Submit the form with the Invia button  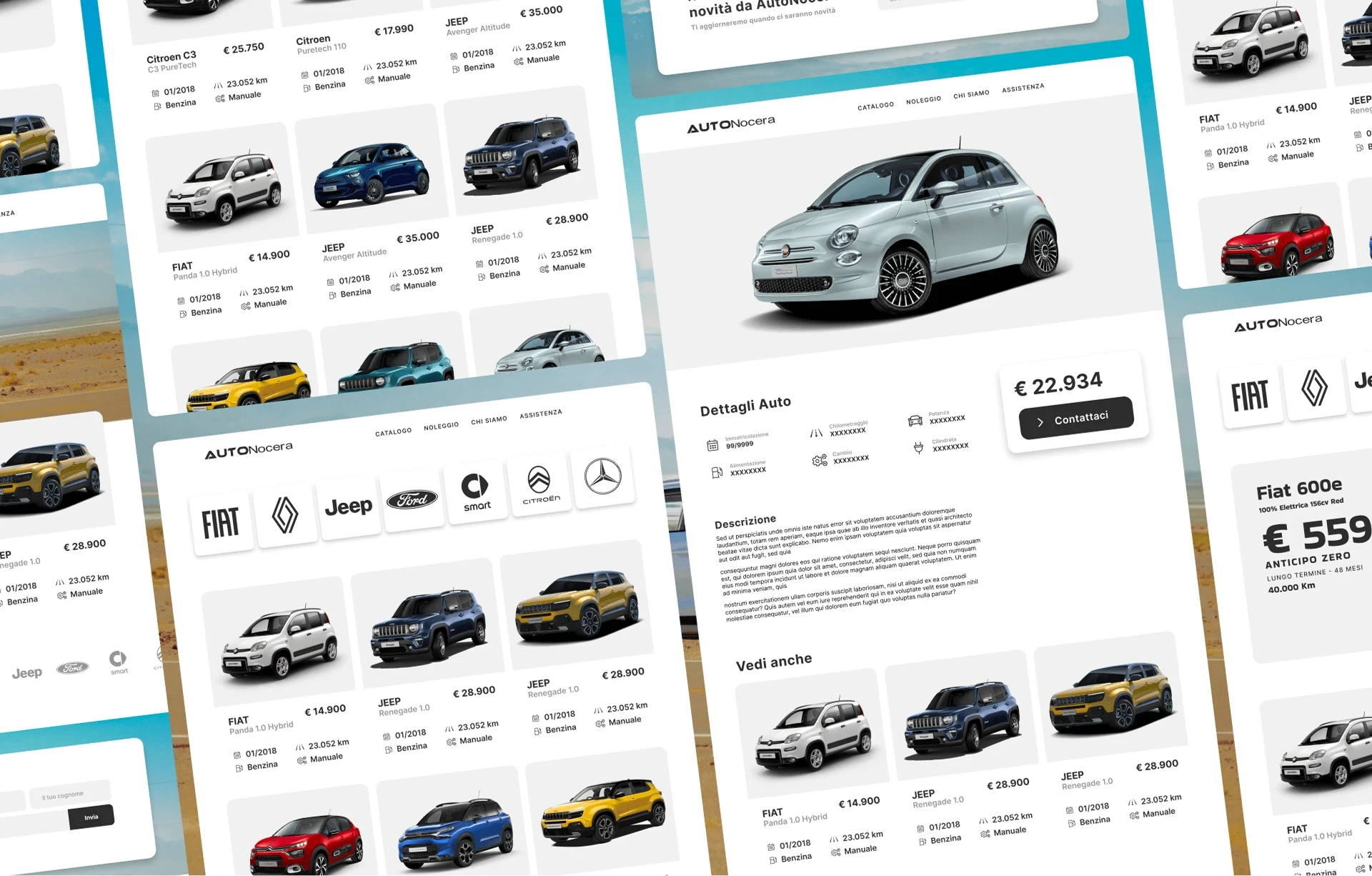[x=91, y=817]
